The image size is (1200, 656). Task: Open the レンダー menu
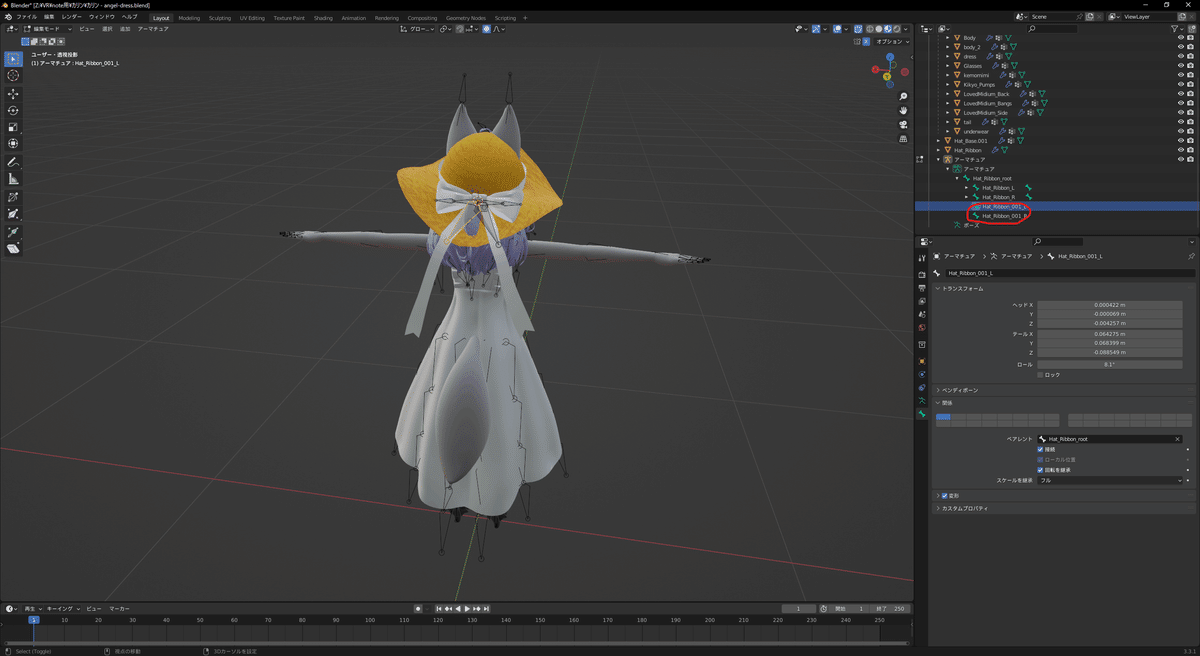coord(71,17)
